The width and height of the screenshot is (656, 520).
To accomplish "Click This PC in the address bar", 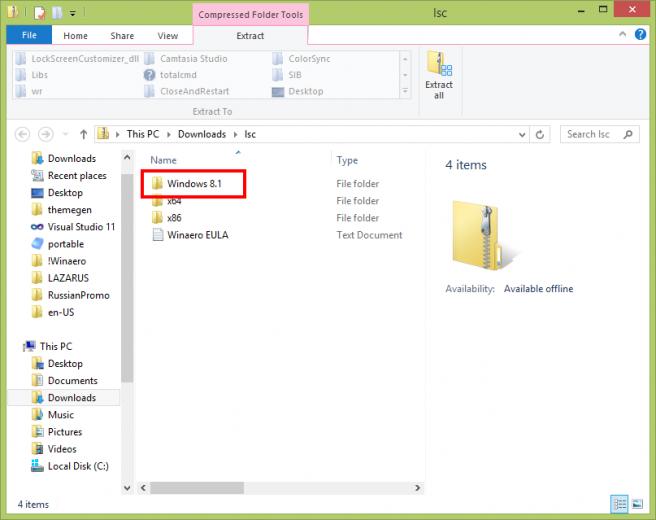I will coord(143,134).
